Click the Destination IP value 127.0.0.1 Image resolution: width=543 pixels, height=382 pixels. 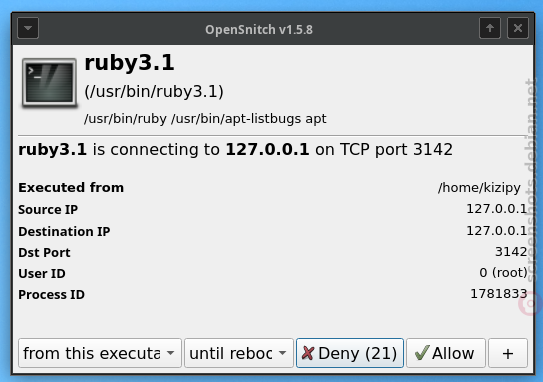[497, 231]
